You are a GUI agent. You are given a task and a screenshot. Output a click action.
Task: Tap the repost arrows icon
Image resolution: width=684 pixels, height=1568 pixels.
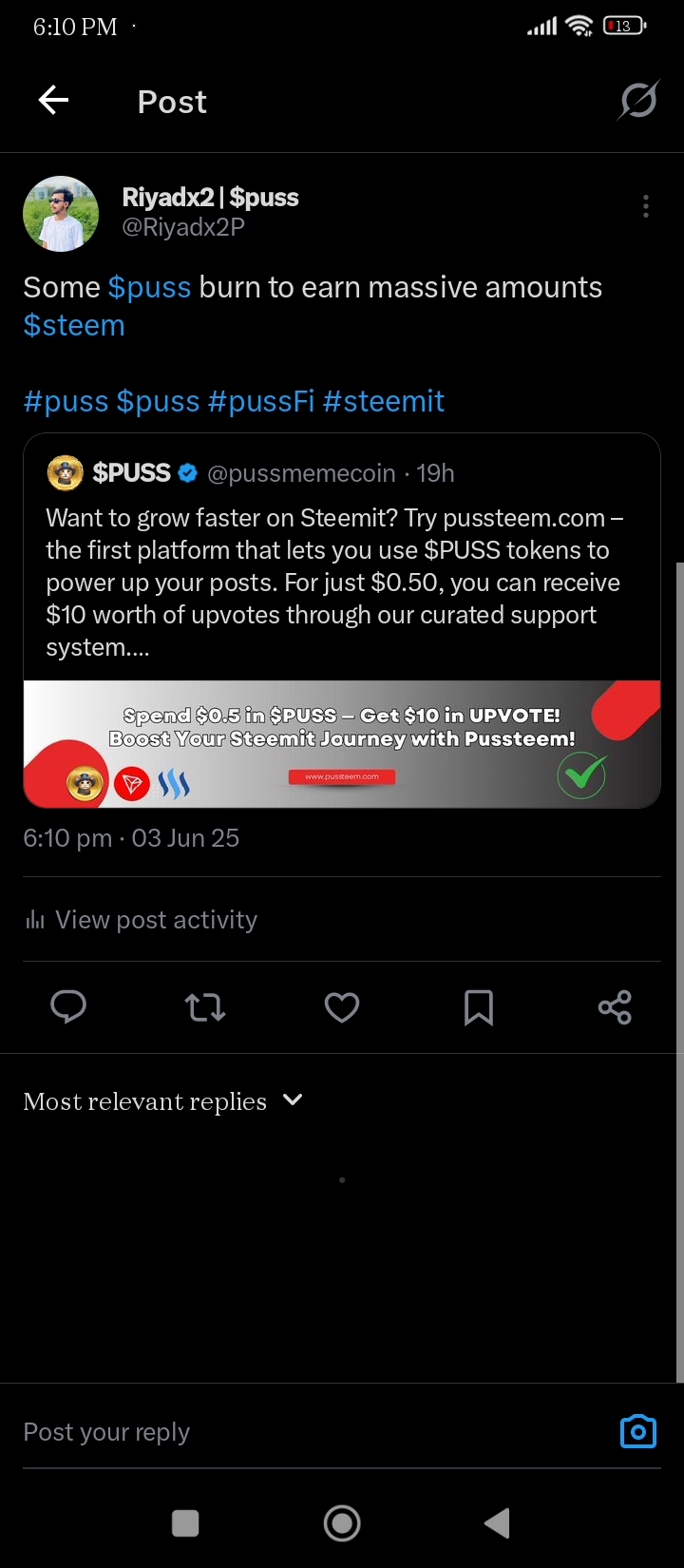204,1006
